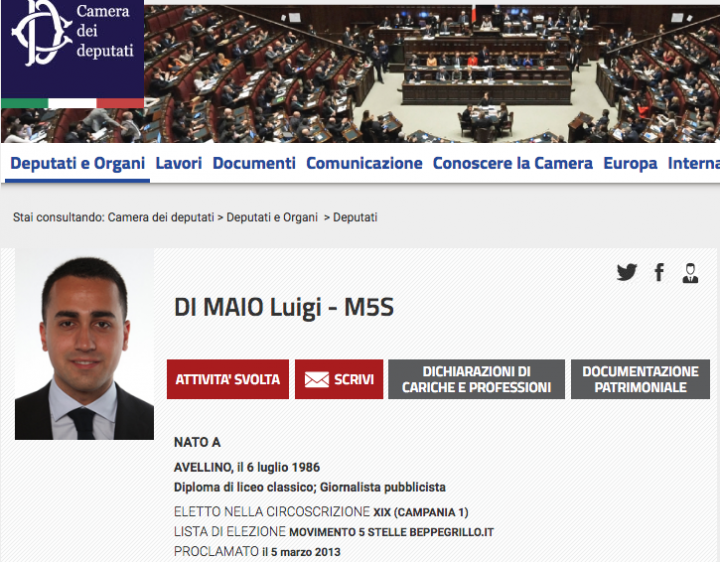
Task: Click the personal page person icon
Action: pyautogui.click(x=690, y=273)
